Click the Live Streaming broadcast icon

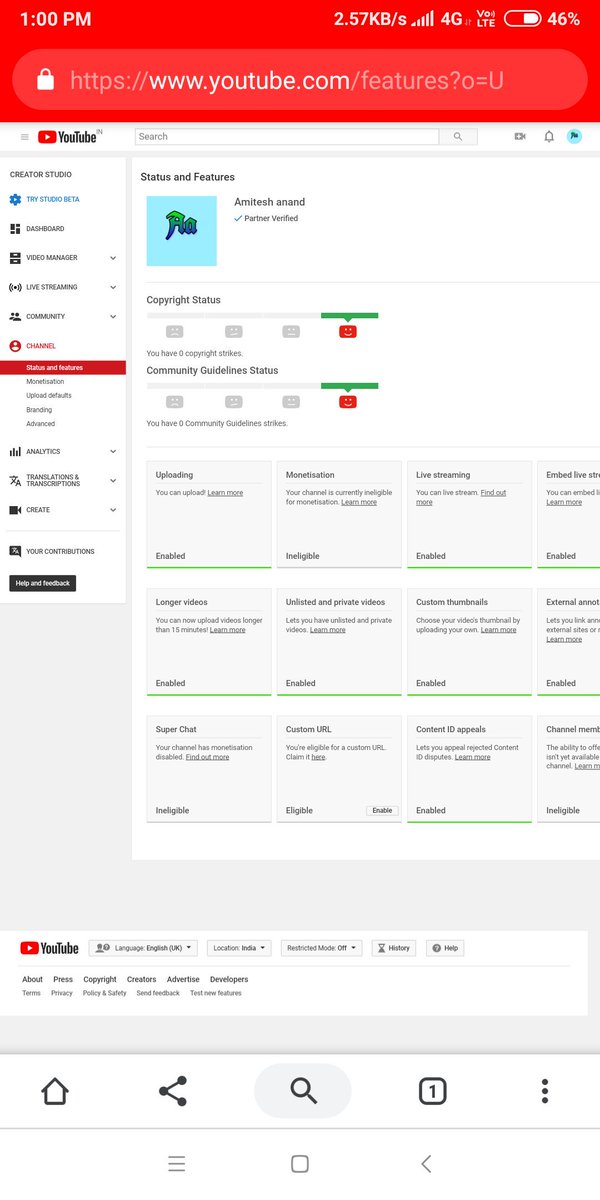click(15, 287)
